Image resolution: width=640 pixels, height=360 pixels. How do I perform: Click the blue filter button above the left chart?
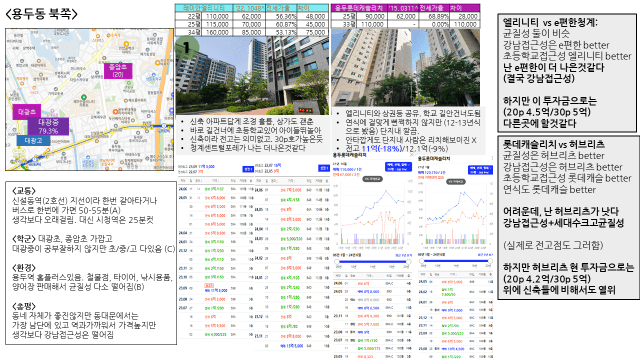pyautogui.click(x=398, y=167)
